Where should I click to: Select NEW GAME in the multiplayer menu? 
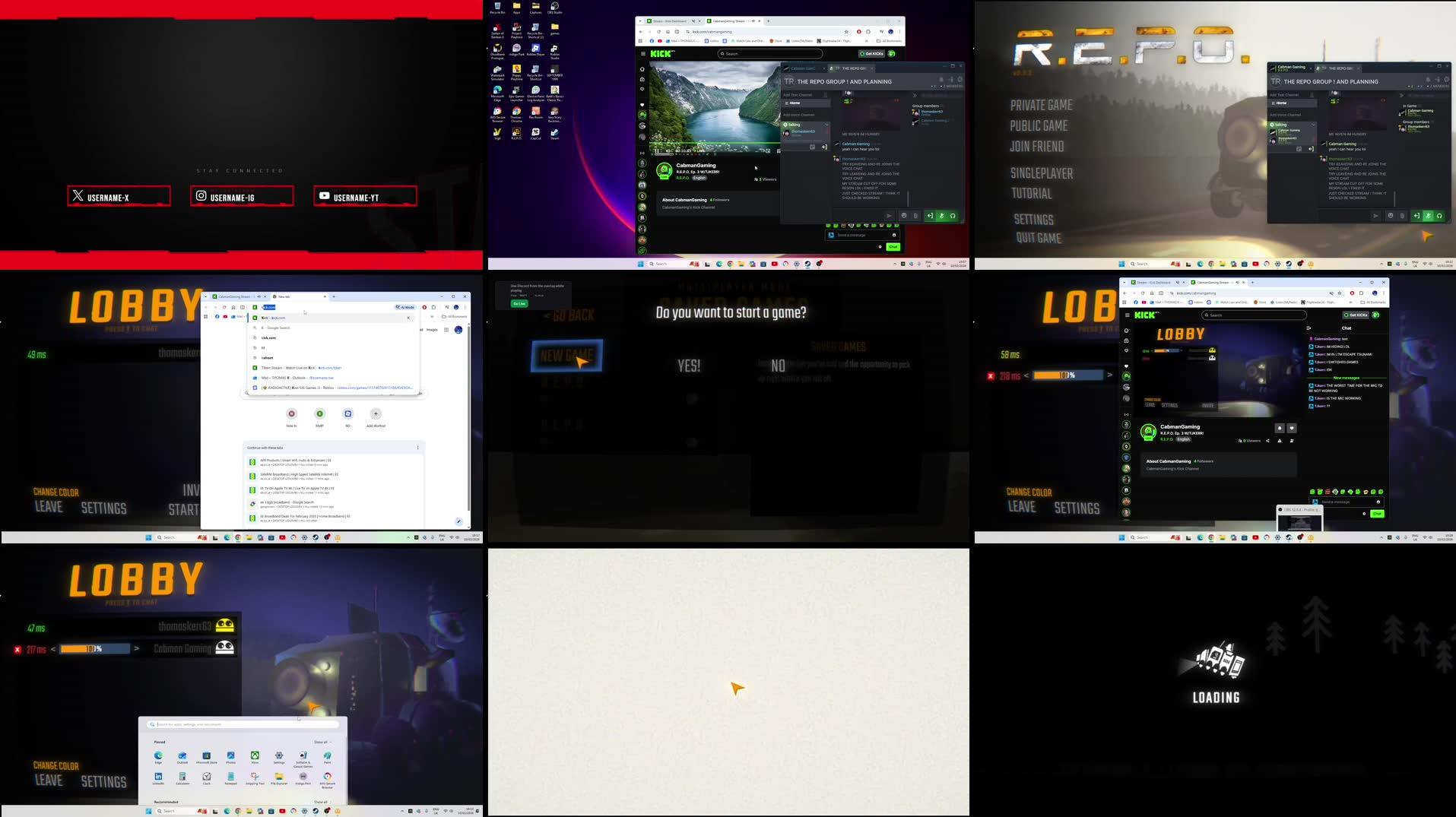(x=566, y=355)
